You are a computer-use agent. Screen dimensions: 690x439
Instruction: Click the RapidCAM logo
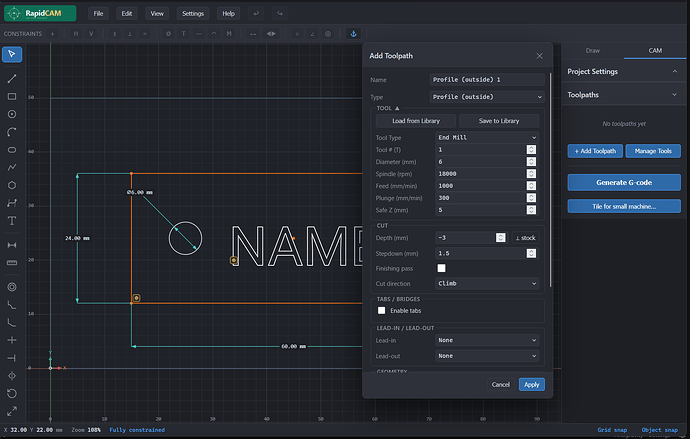[40, 13]
